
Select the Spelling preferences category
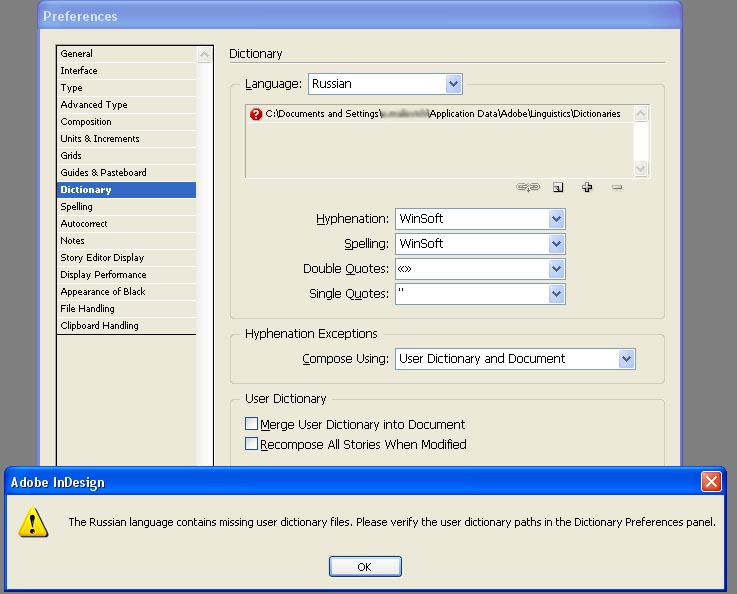point(77,207)
